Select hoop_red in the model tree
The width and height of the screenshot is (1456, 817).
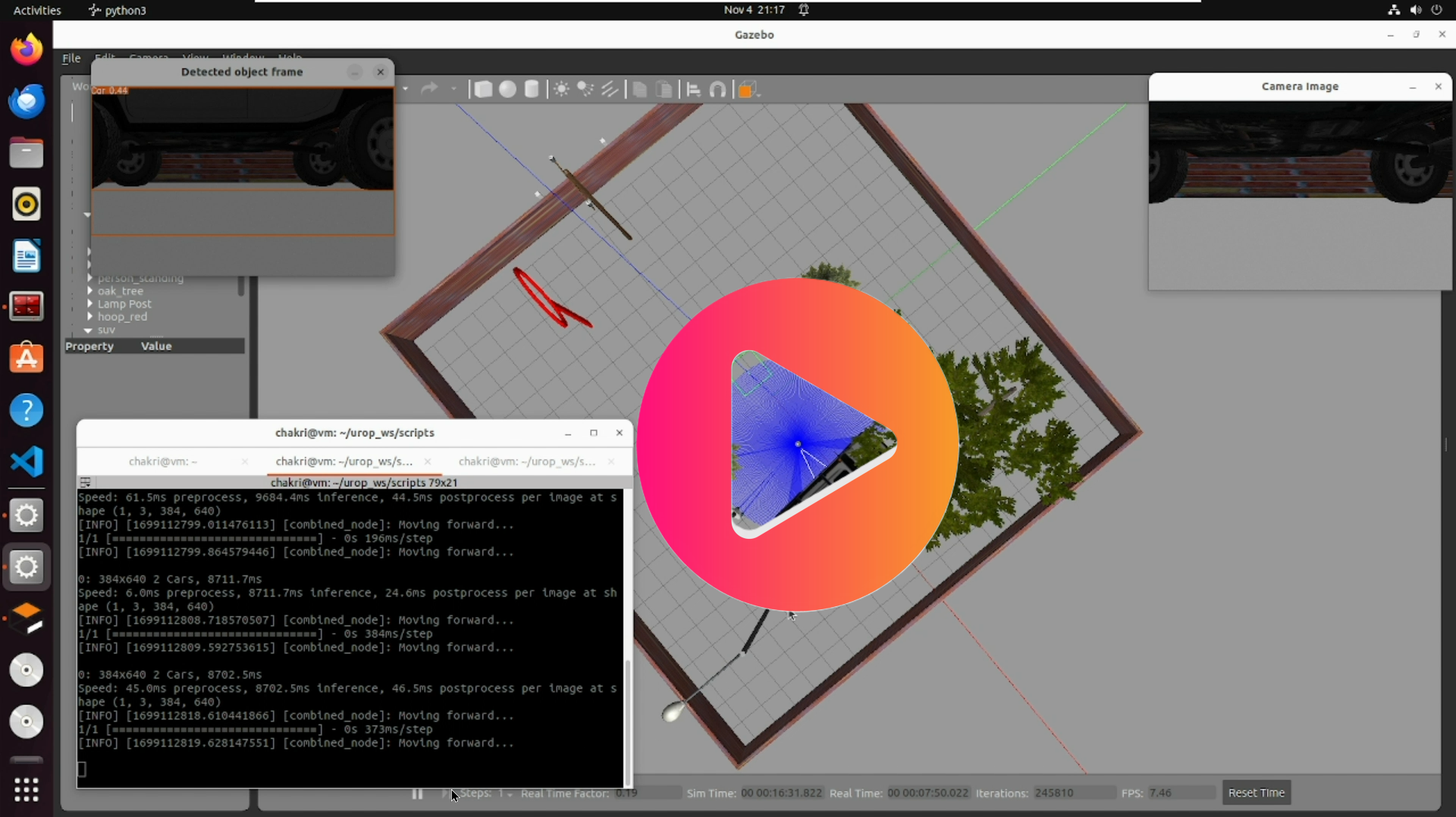tap(122, 317)
